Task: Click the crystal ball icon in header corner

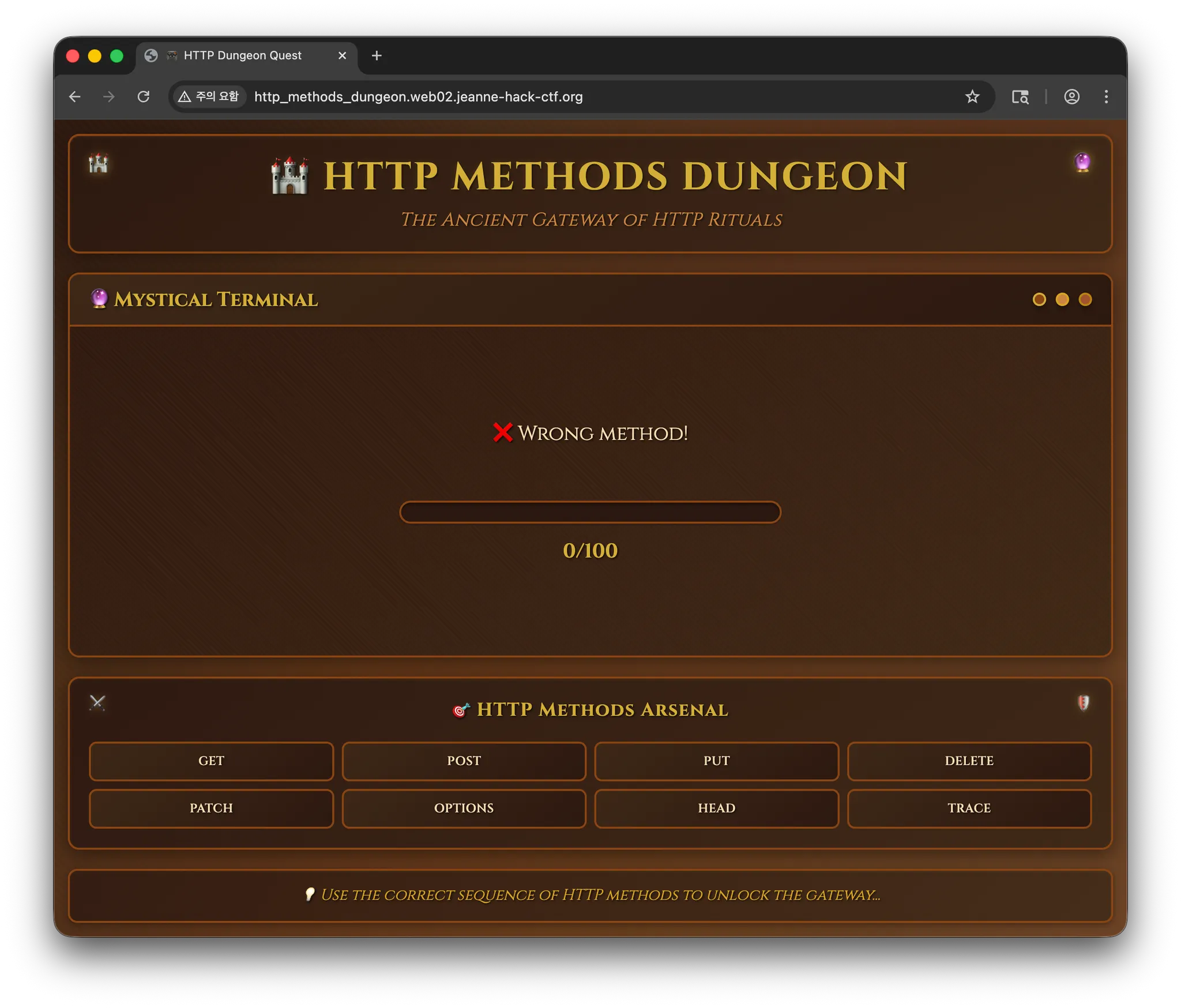Action: coord(1082,162)
